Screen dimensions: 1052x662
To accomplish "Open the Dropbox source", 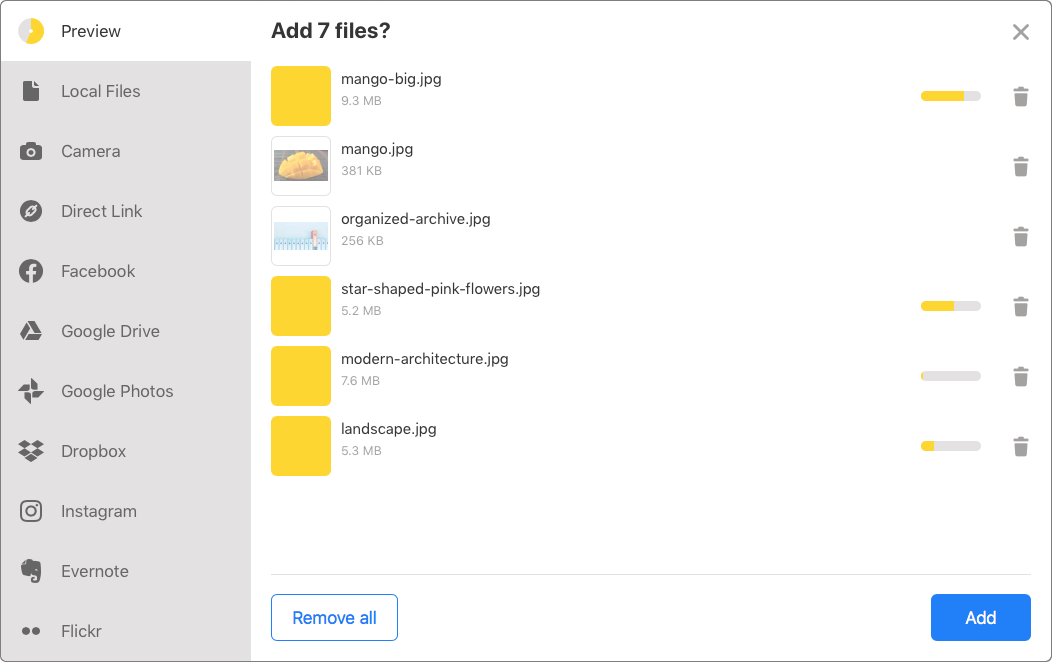I will coord(93,451).
